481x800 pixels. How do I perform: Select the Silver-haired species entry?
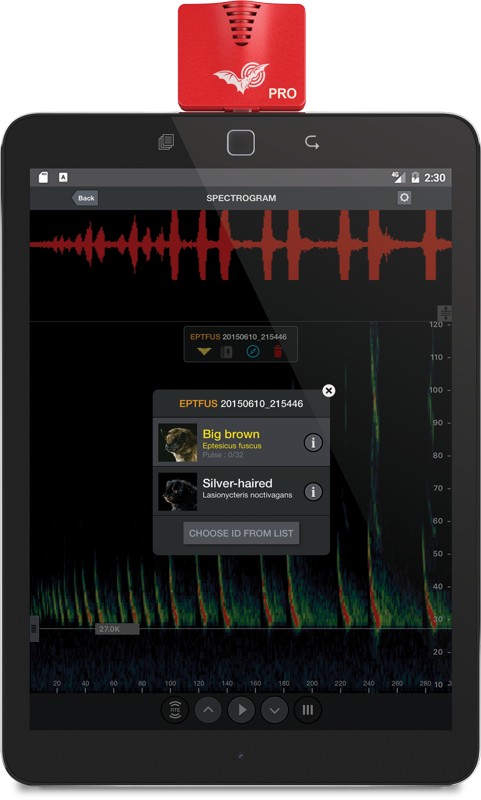(x=241, y=491)
